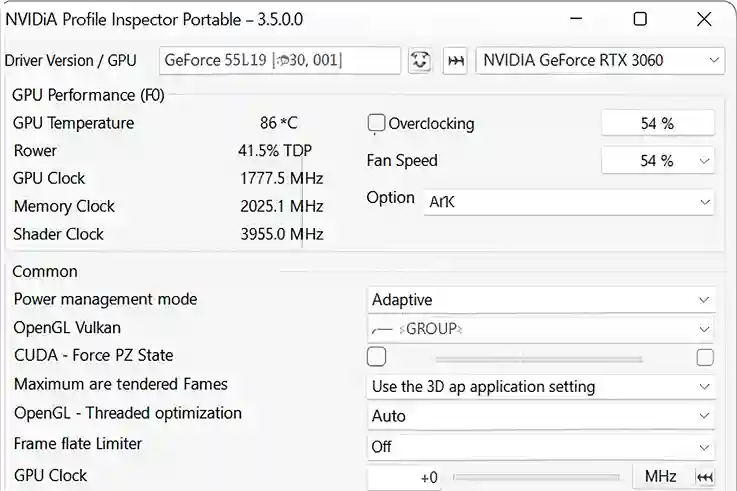The image size is (737, 491).
Task: Click the OpenGL Vulkan label
Action: [x=67, y=327]
